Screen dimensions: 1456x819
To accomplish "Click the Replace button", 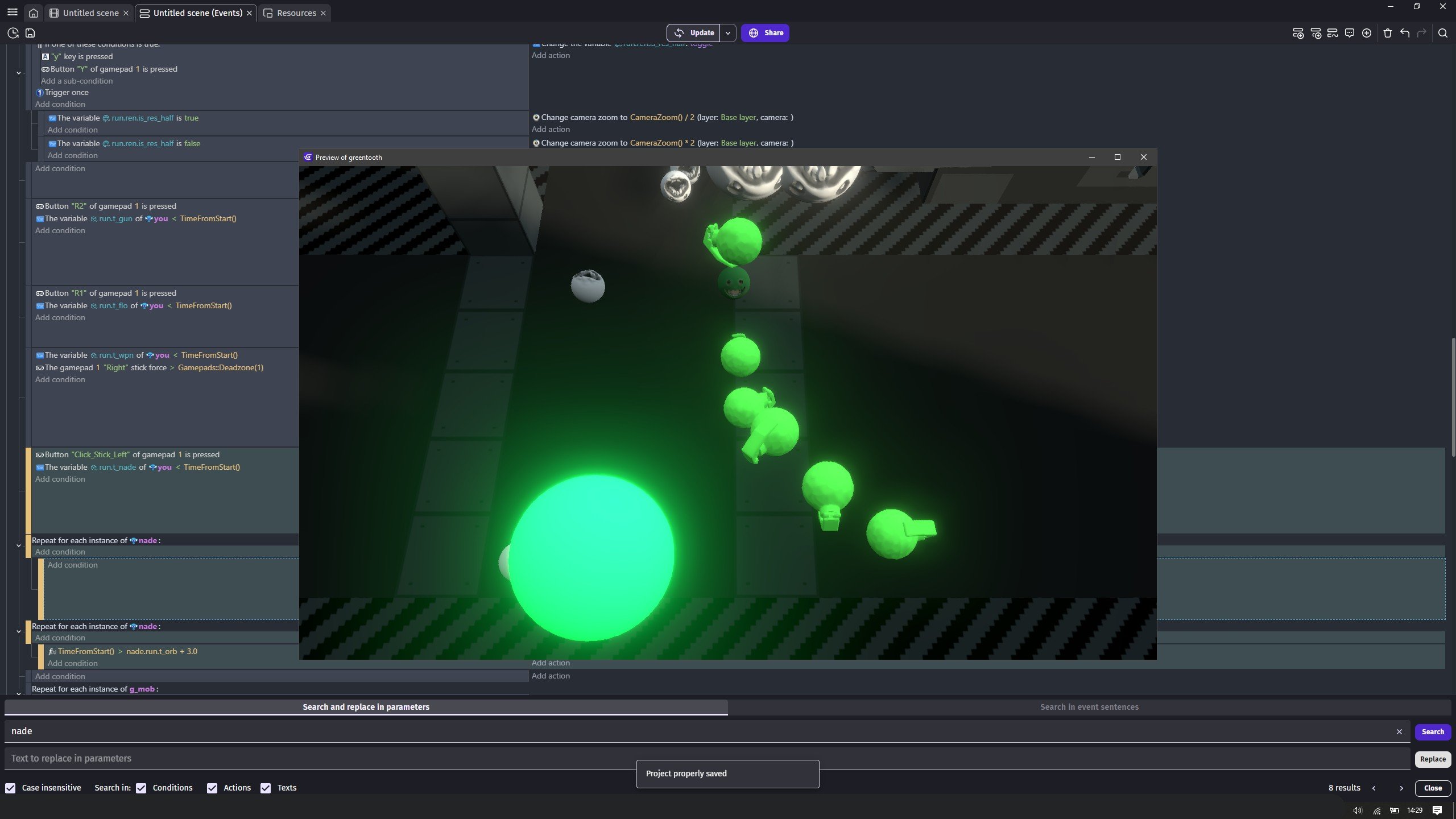I will pos(1433,759).
